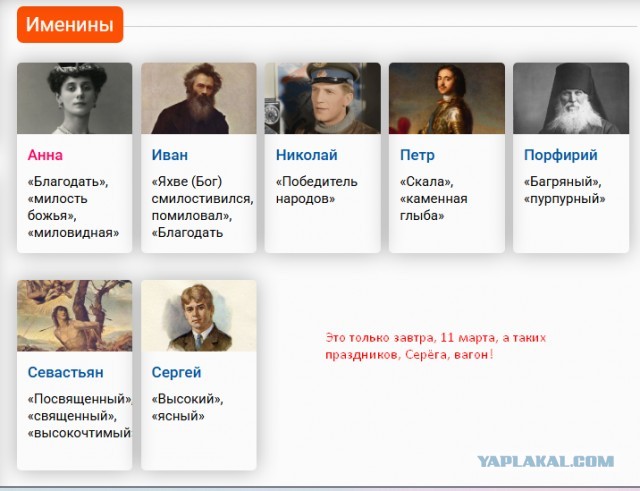Click the Анна card portrait photo
Viewport: 640px width, 491px height.
[74, 98]
